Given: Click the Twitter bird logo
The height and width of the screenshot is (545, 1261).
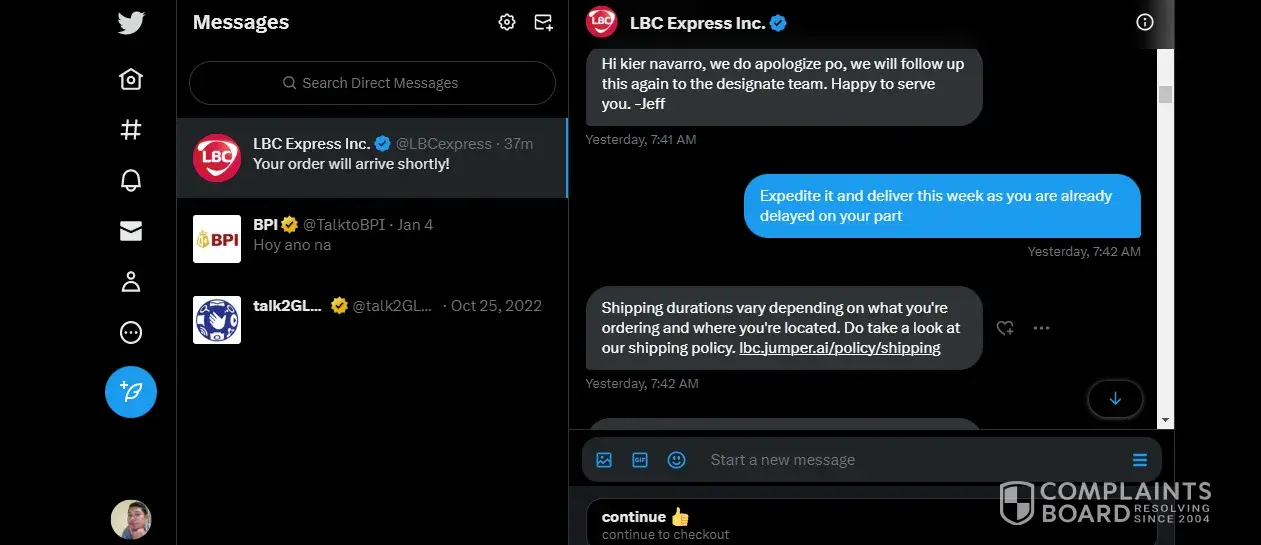Looking at the screenshot, I should click(x=131, y=22).
